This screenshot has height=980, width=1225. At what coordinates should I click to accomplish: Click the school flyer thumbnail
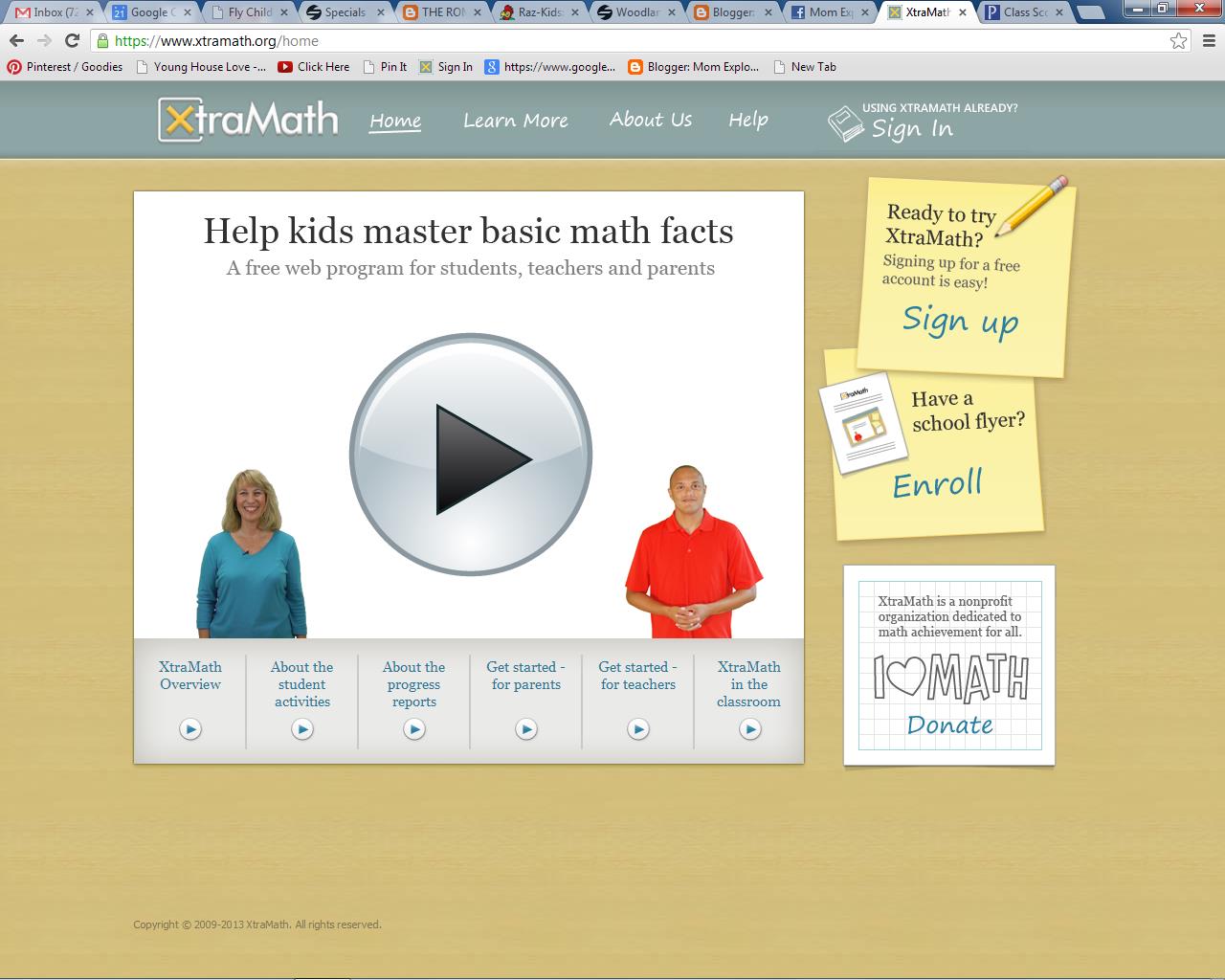(864, 424)
